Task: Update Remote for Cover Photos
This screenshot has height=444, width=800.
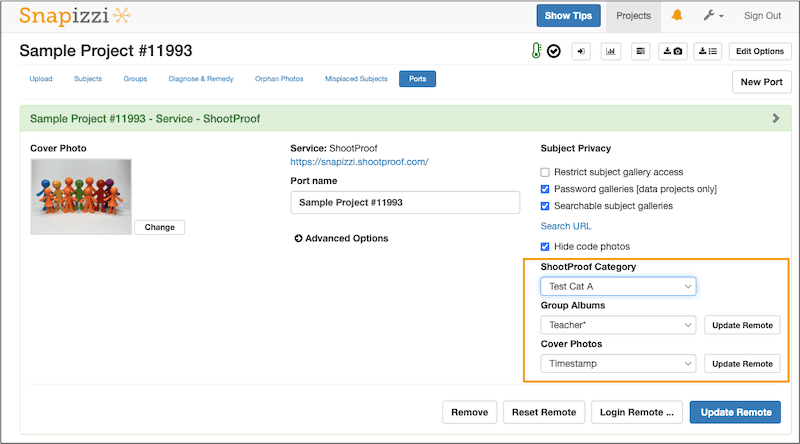Action: 742,364
